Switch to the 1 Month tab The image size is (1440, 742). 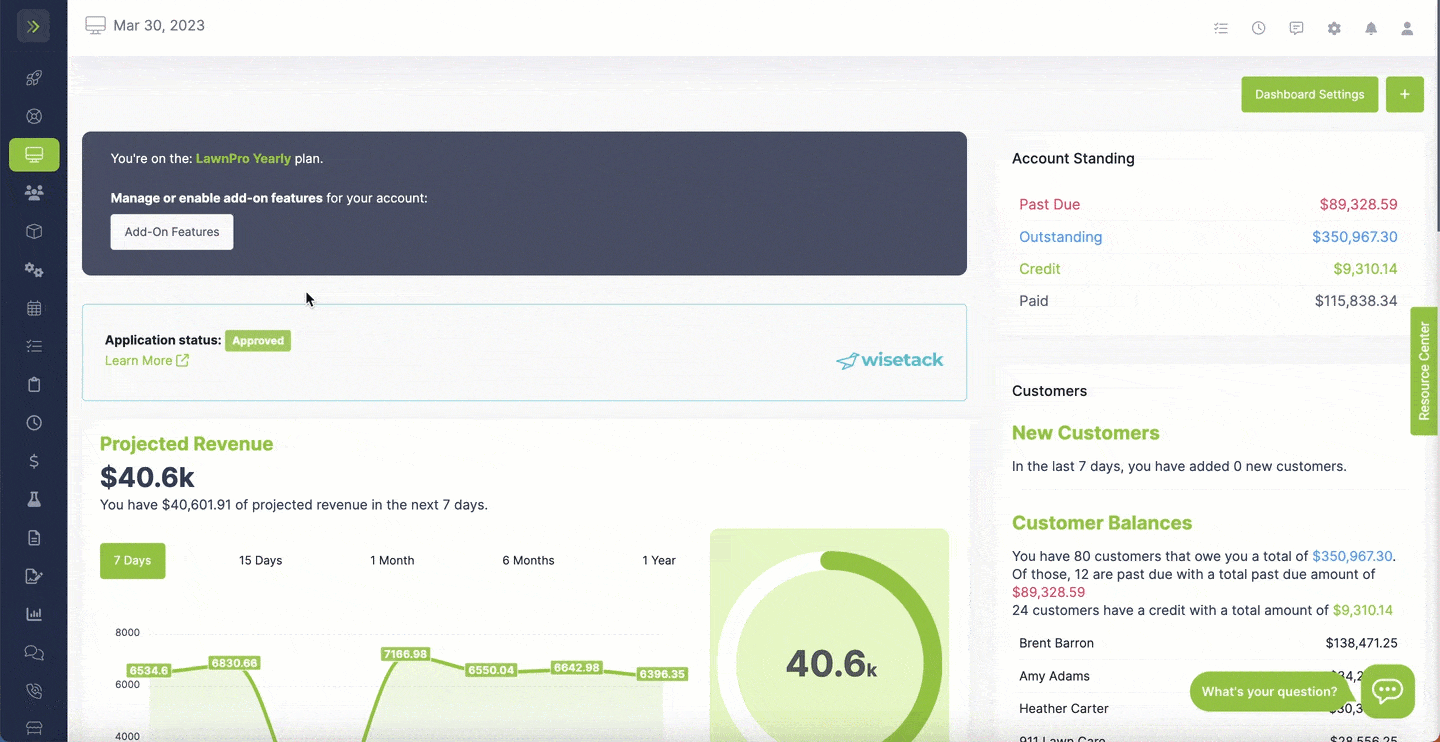coord(392,561)
